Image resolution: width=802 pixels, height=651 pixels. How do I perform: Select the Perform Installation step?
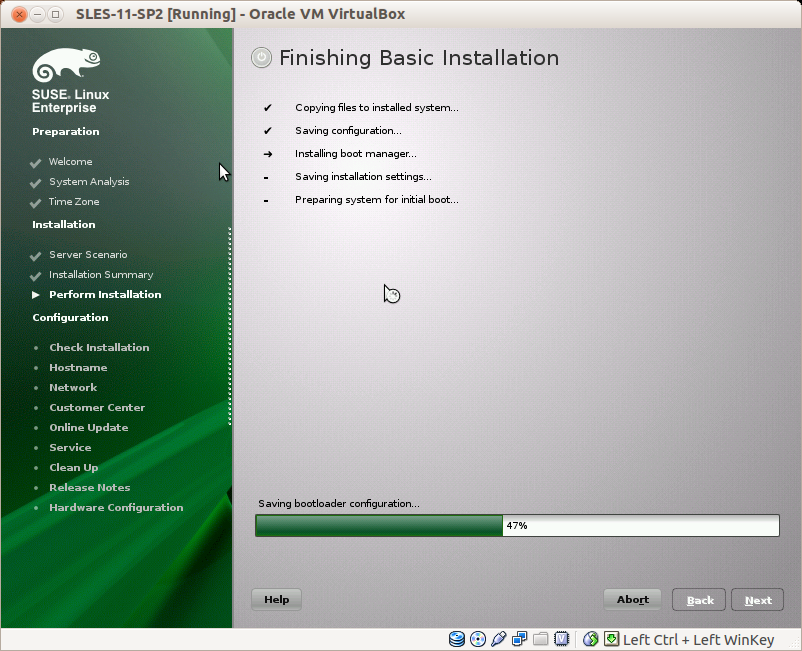(x=105, y=295)
